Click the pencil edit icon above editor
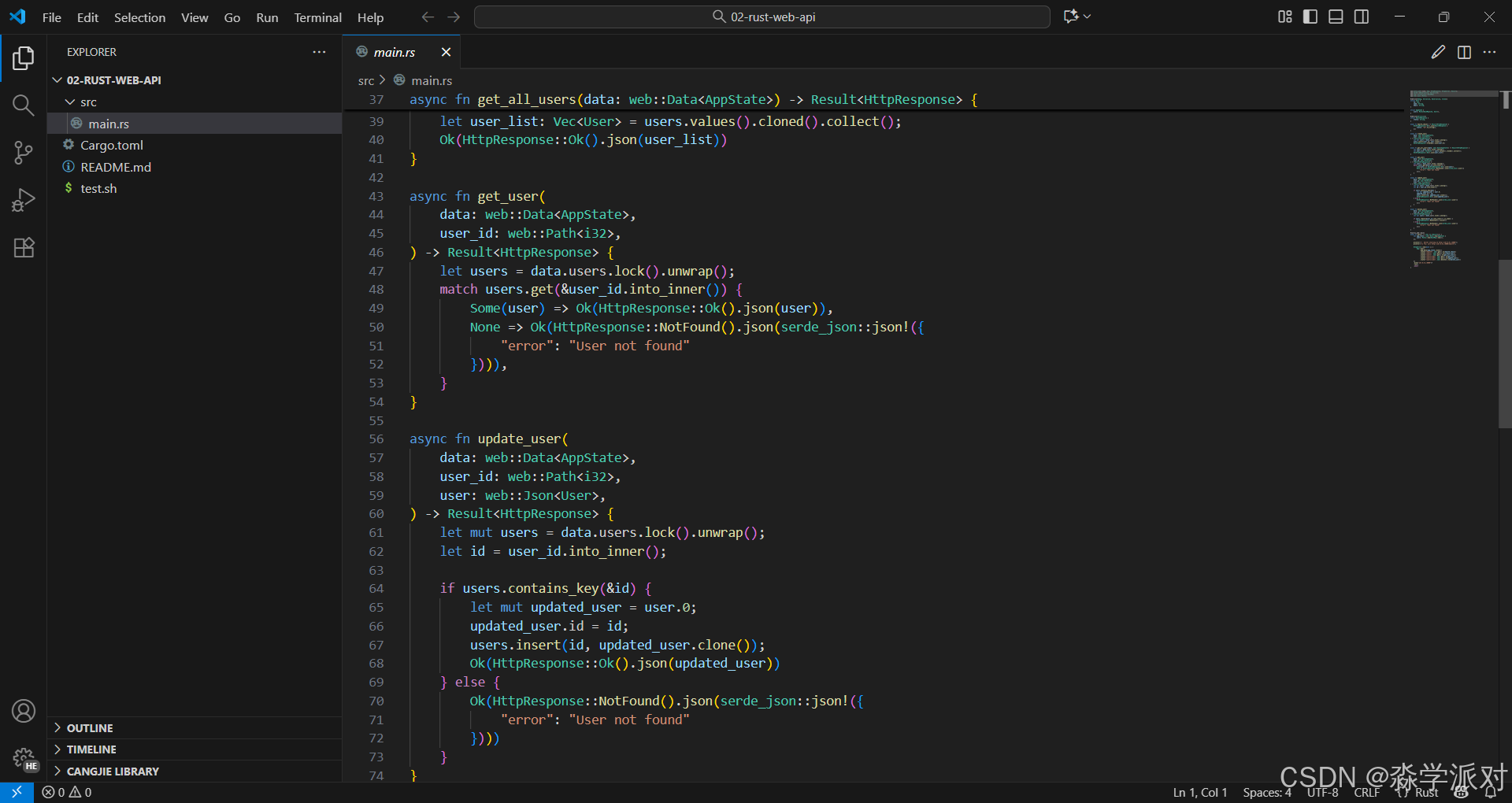The width and height of the screenshot is (1512, 803). tap(1438, 52)
